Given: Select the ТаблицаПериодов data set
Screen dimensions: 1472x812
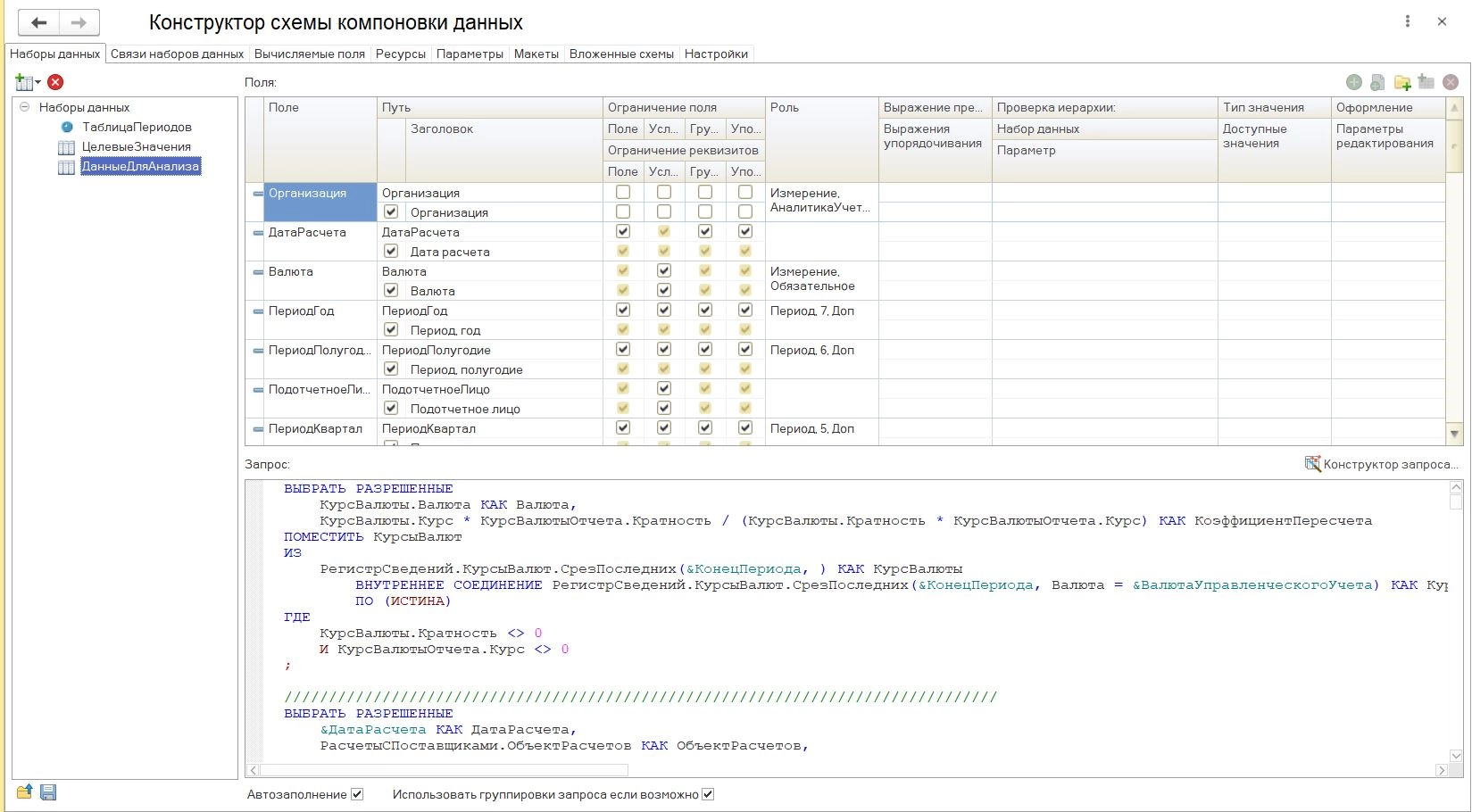Looking at the screenshot, I should (x=137, y=127).
